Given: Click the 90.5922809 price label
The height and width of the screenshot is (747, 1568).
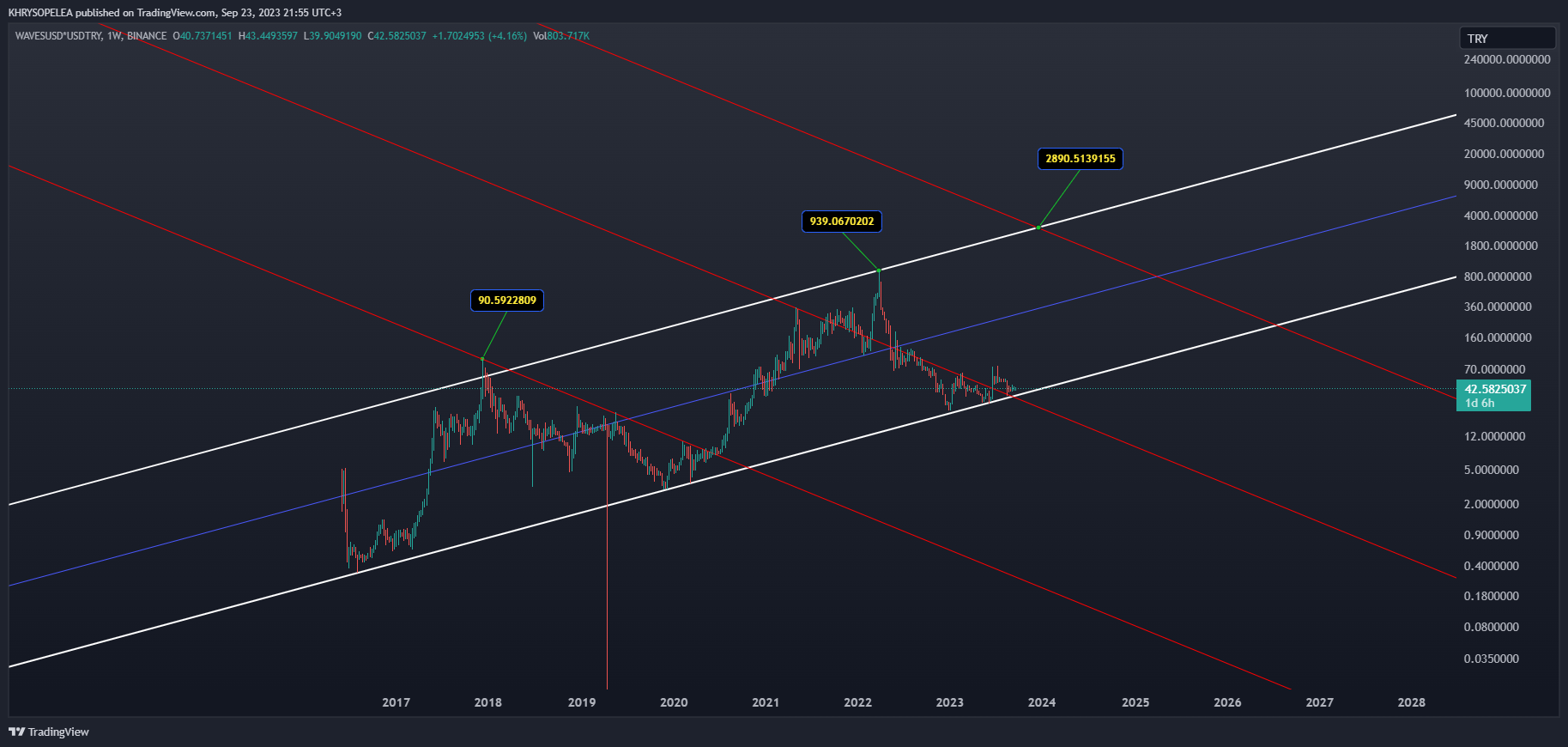Looking at the screenshot, I should tap(507, 301).
